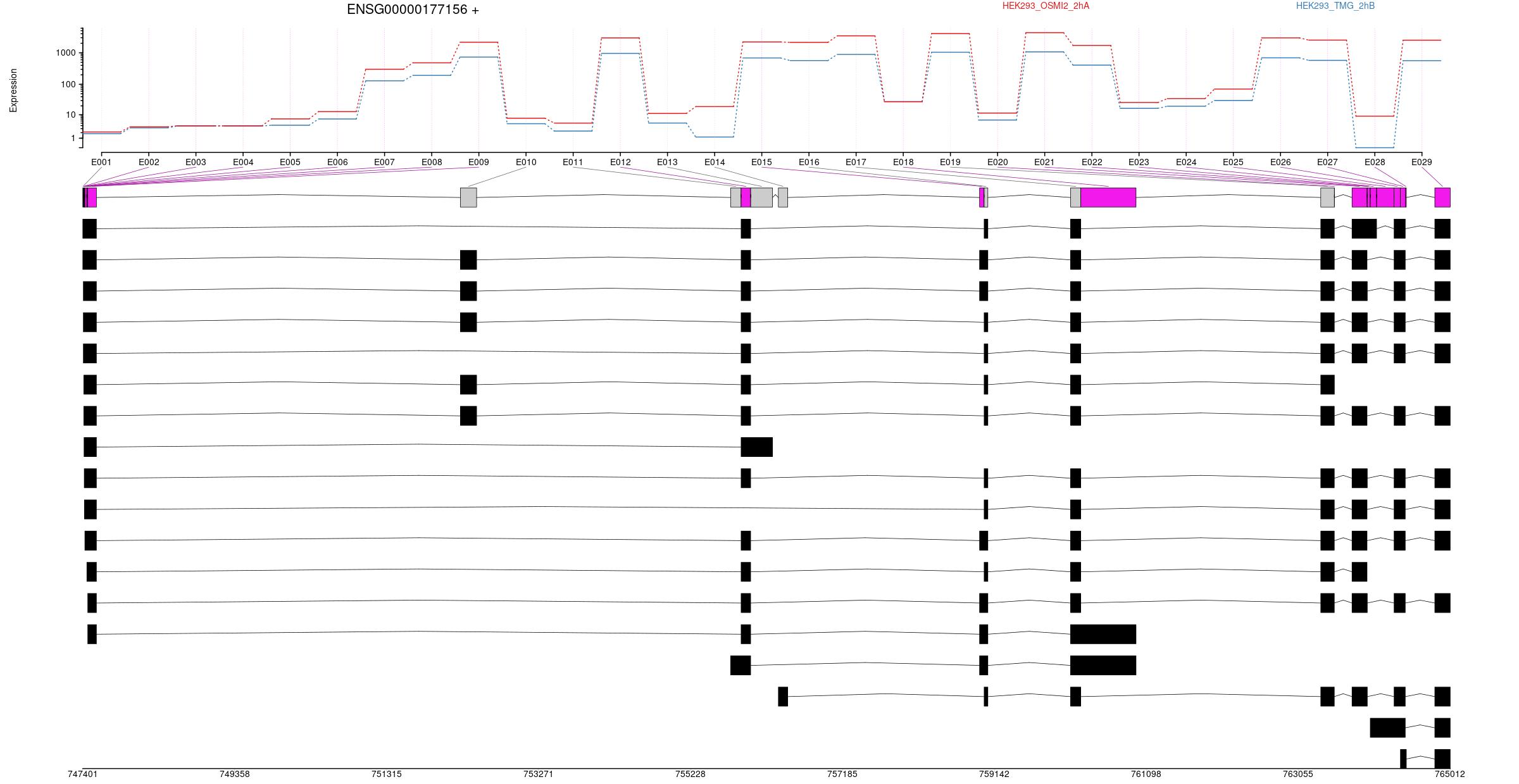Click the E024 exon bin label
This screenshot has height=784, width=1519.
click(x=1186, y=162)
